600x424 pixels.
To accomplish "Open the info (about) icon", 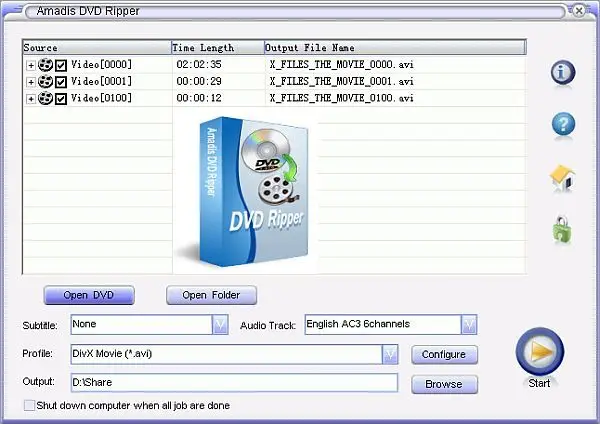I will (562, 72).
